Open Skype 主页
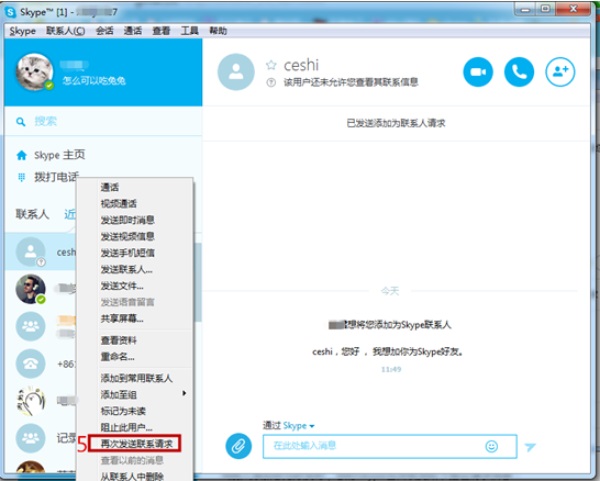 pyautogui.click(x=59, y=155)
